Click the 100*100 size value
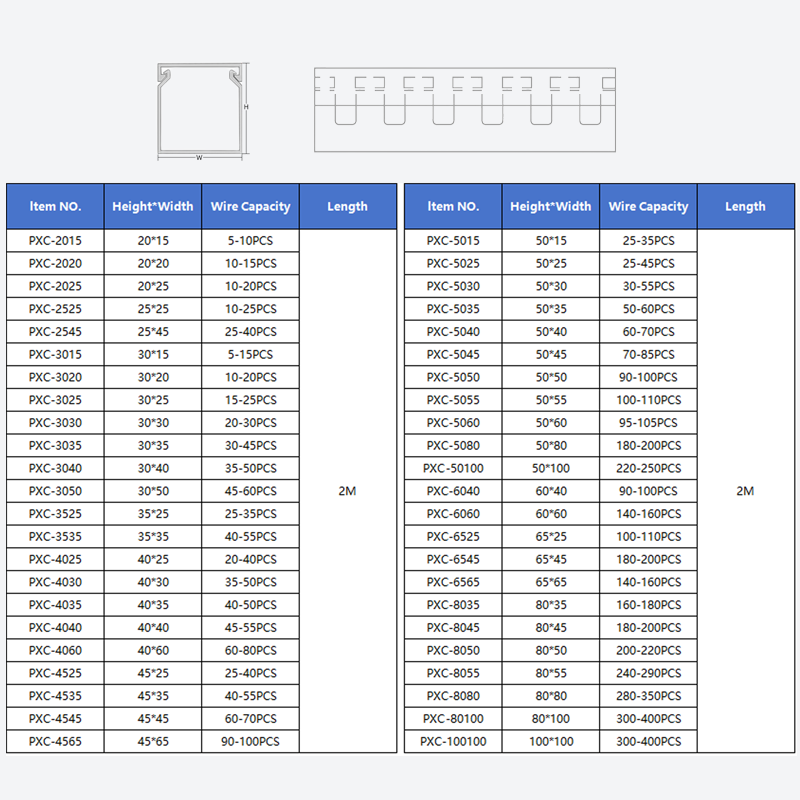The width and height of the screenshot is (800, 800). (x=550, y=742)
